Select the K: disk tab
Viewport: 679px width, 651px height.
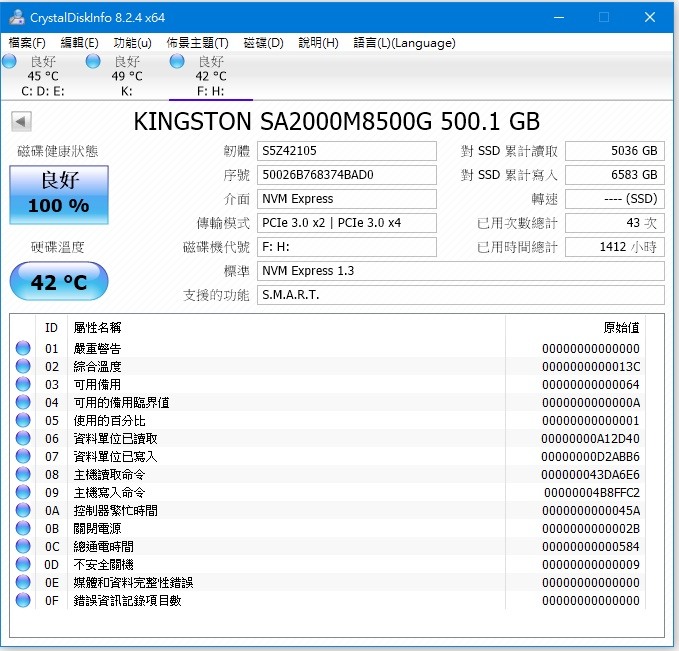click(x=127, y=76)
